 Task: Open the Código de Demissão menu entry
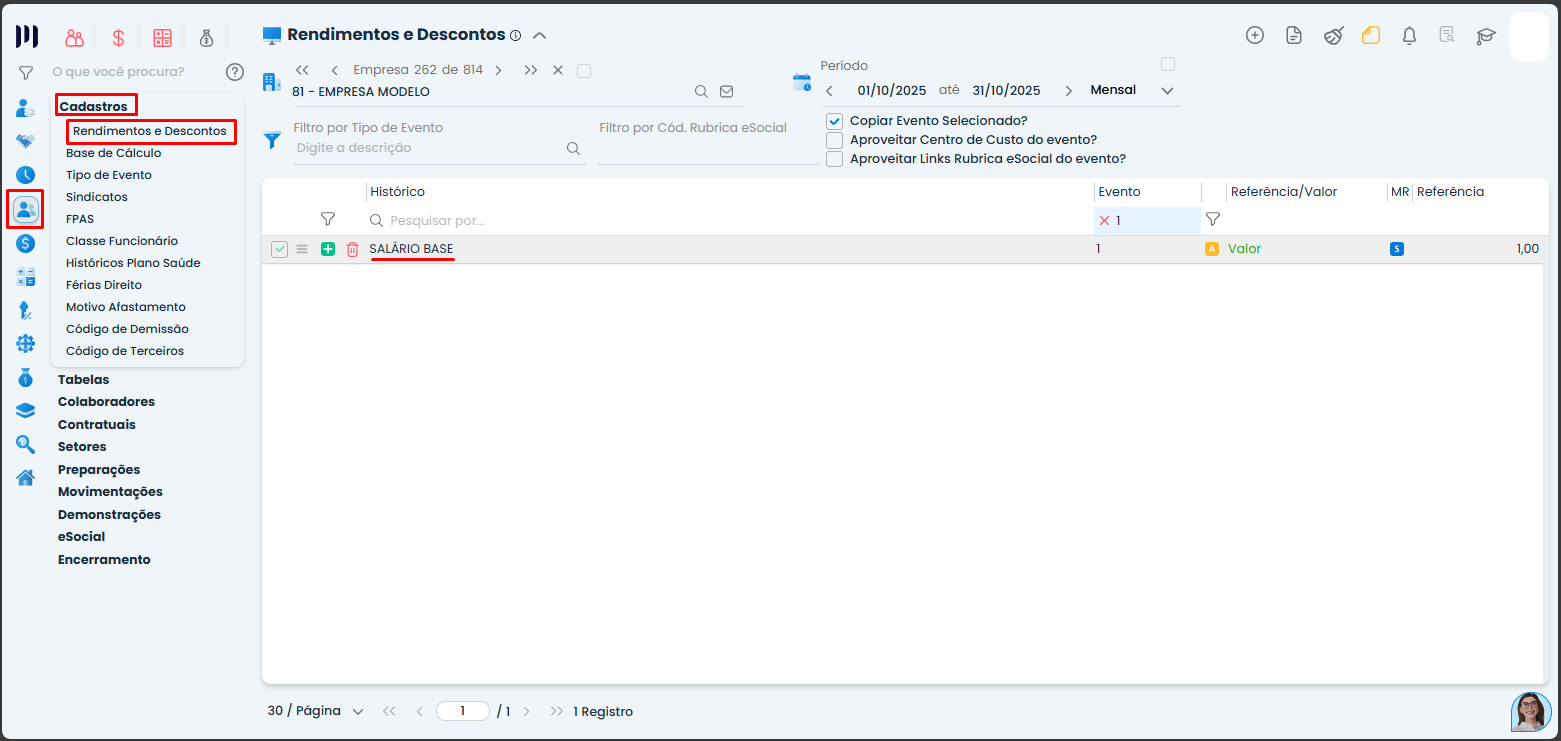[x=127, y=329]
